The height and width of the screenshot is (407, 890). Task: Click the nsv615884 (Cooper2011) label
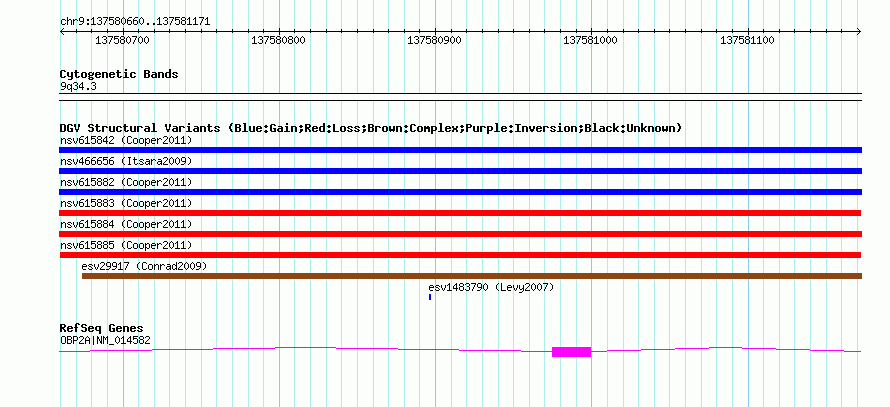point(126,224)
